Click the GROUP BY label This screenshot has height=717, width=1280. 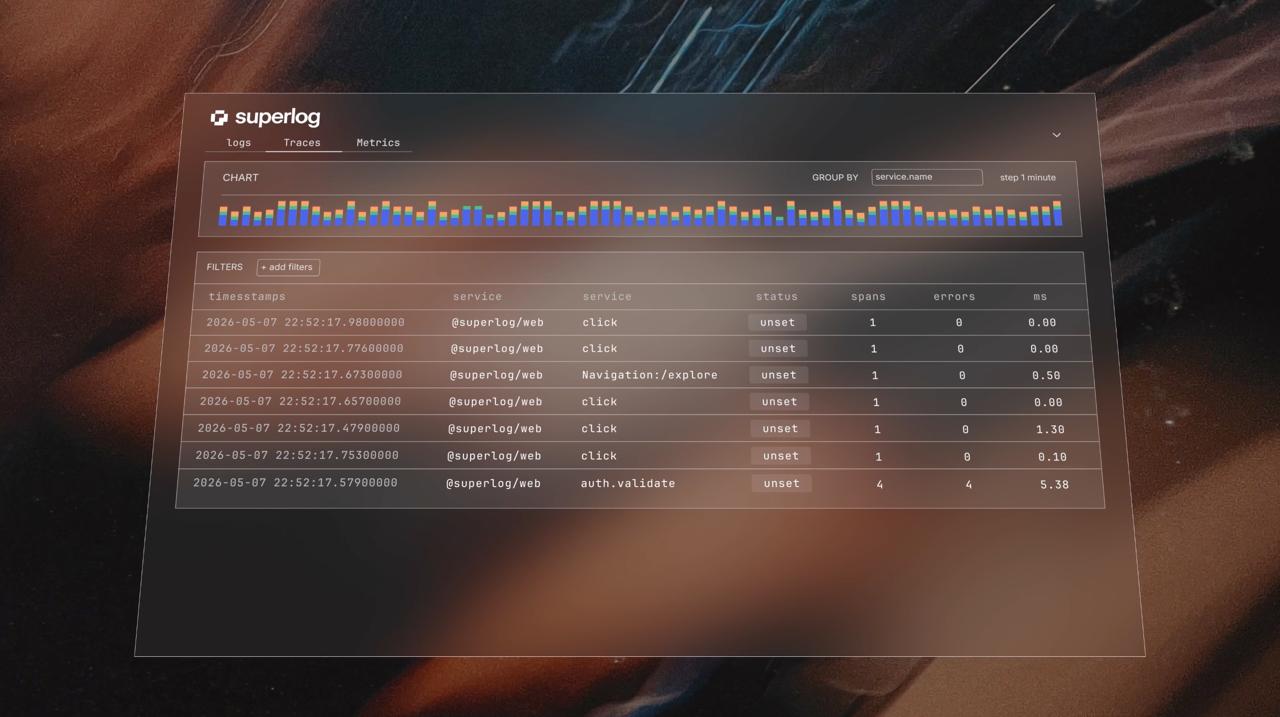click(835, 177)
